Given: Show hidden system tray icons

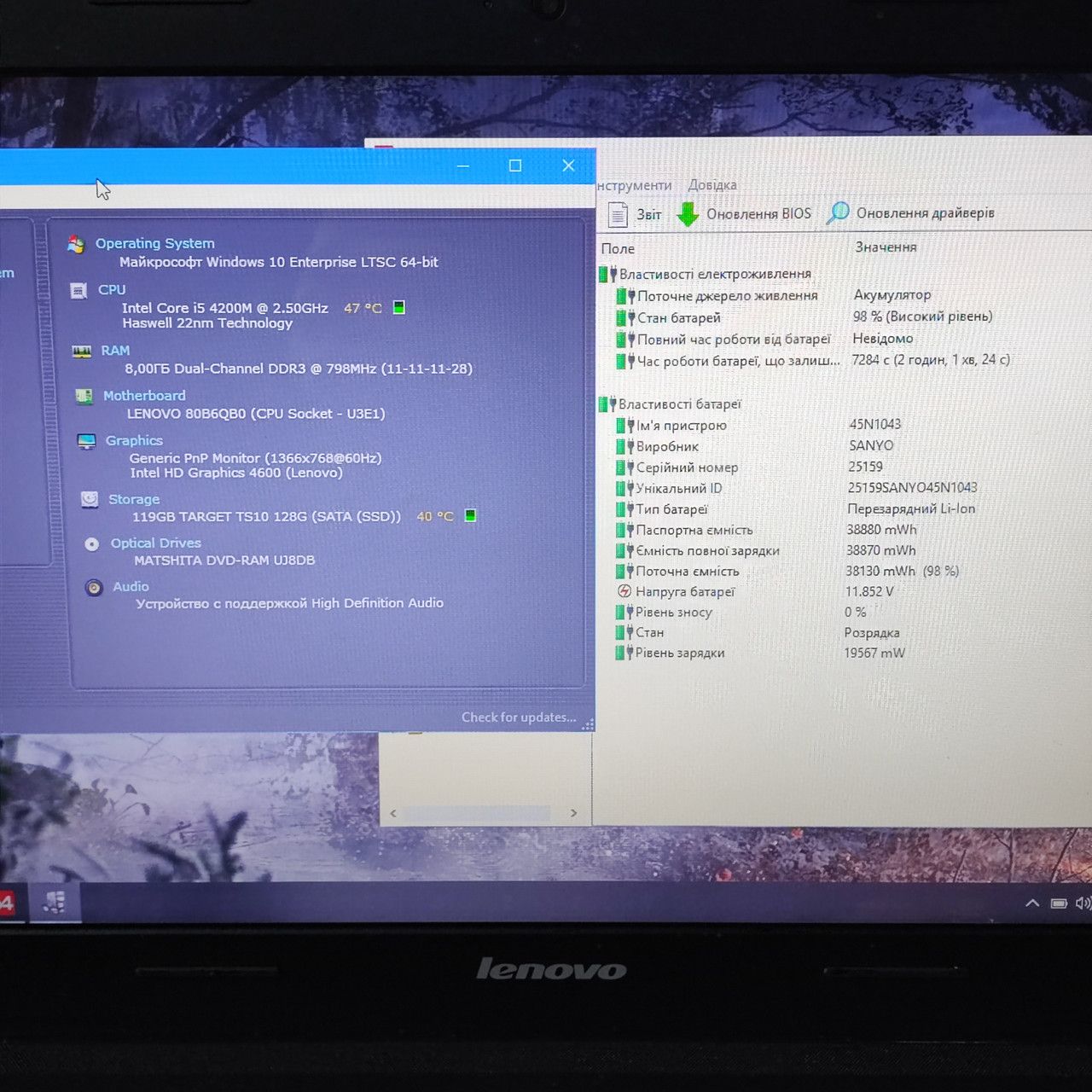Looking at the screenshot, I should pos(1031,903).
